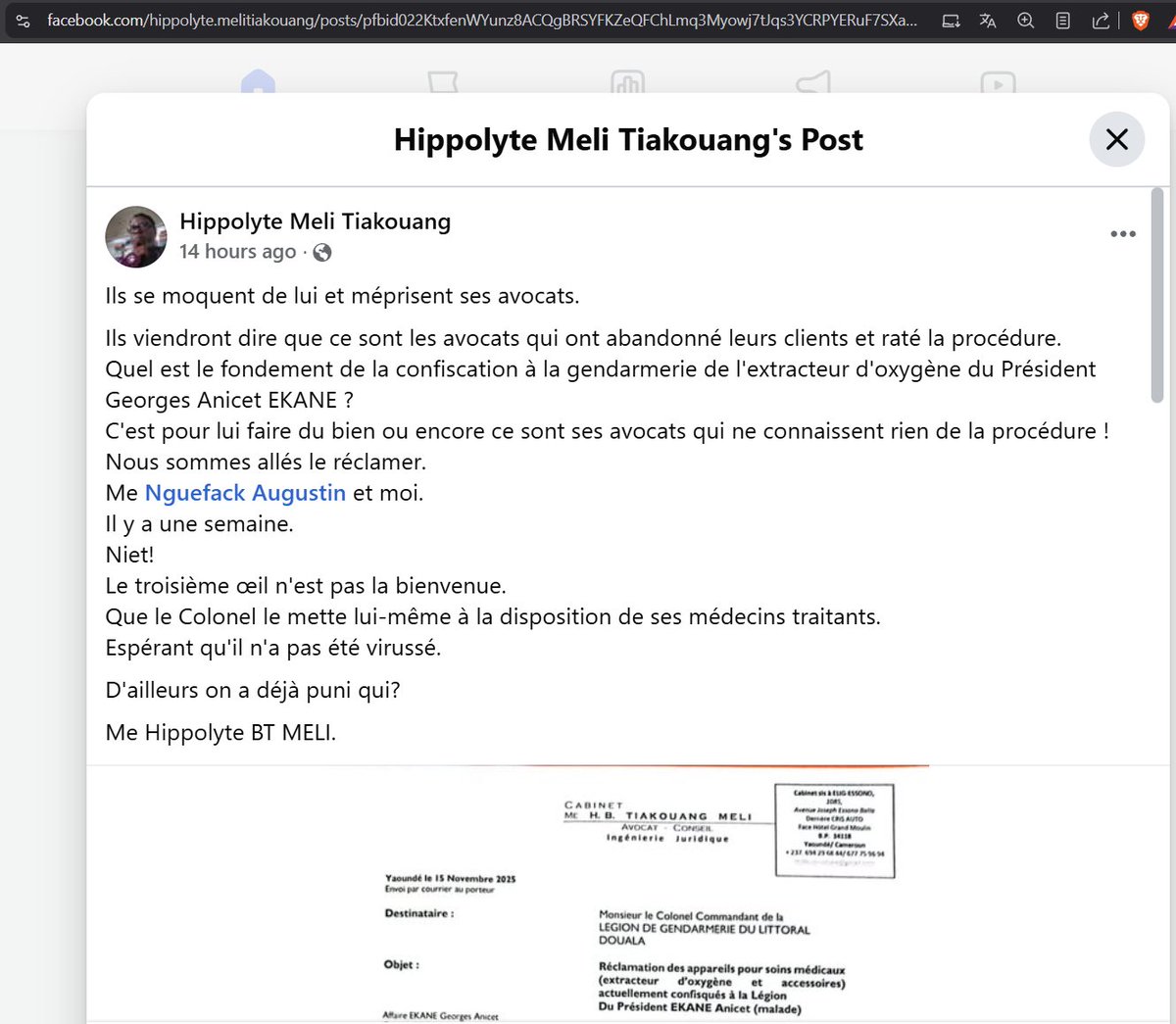Click line 'Il y a une semaine.'
The image size is (1176, 1024).
pyautogui.click(x=199, y=524)
